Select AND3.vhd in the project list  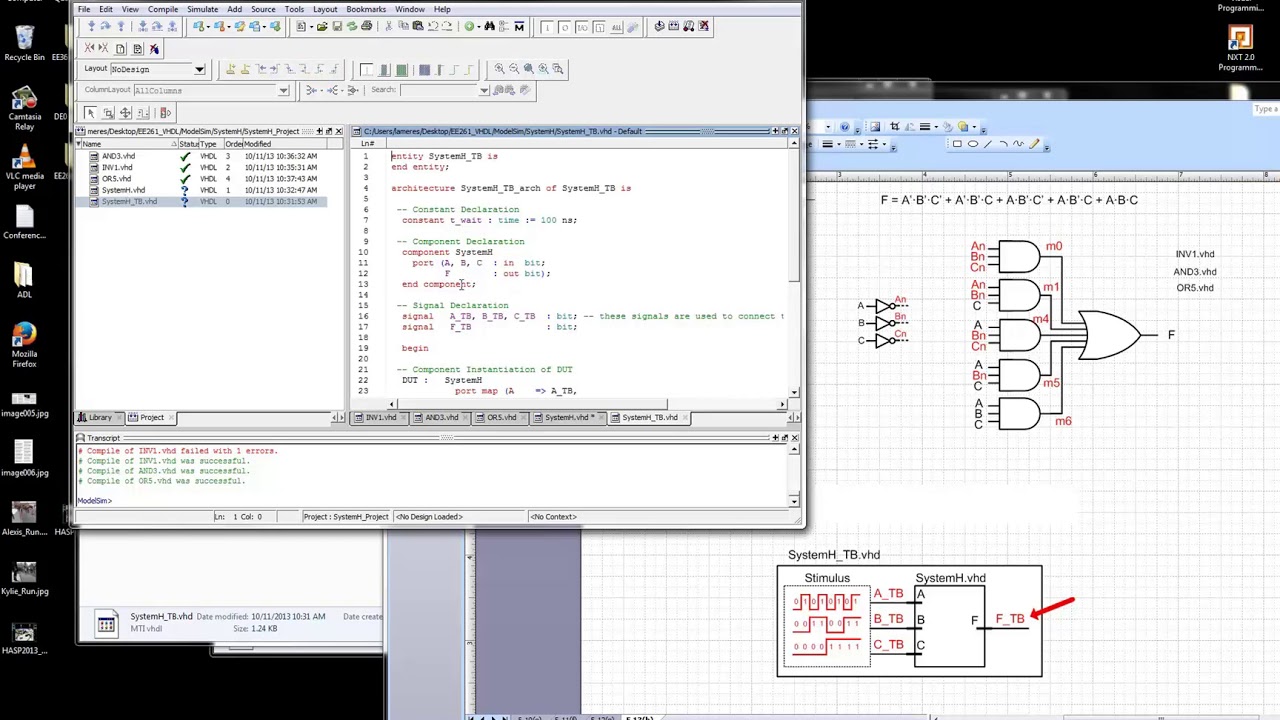(x=118, y=156)
